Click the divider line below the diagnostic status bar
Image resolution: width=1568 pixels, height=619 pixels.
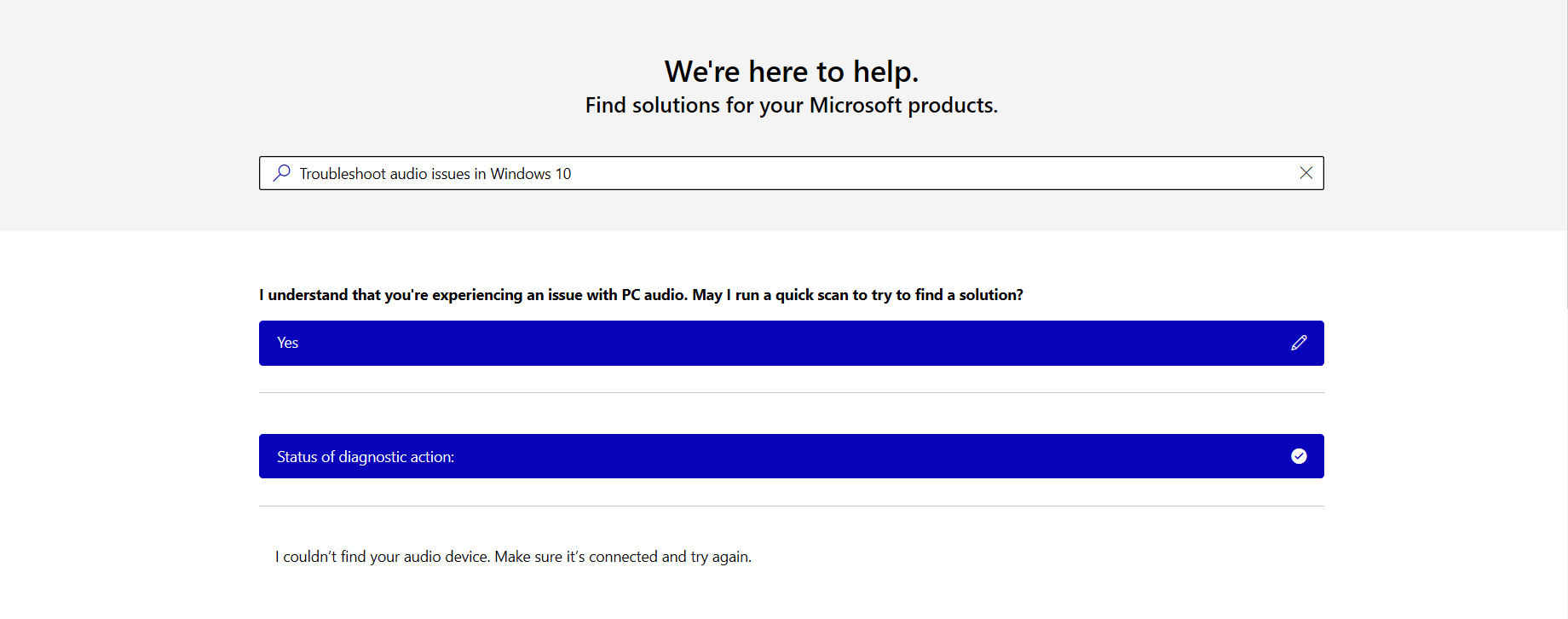[x=791, y=506]
